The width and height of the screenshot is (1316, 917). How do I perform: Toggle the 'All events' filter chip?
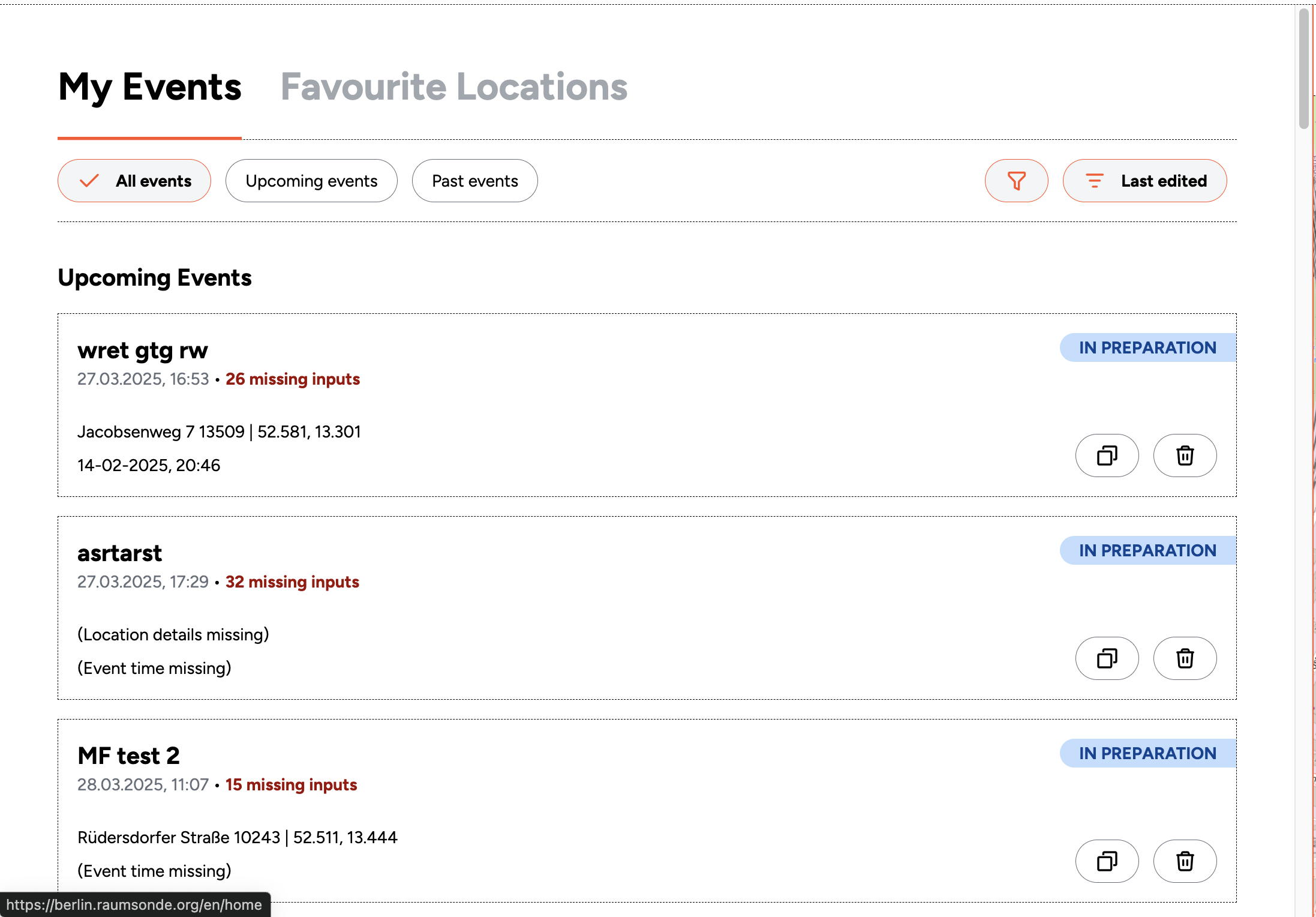coord(134,181)
